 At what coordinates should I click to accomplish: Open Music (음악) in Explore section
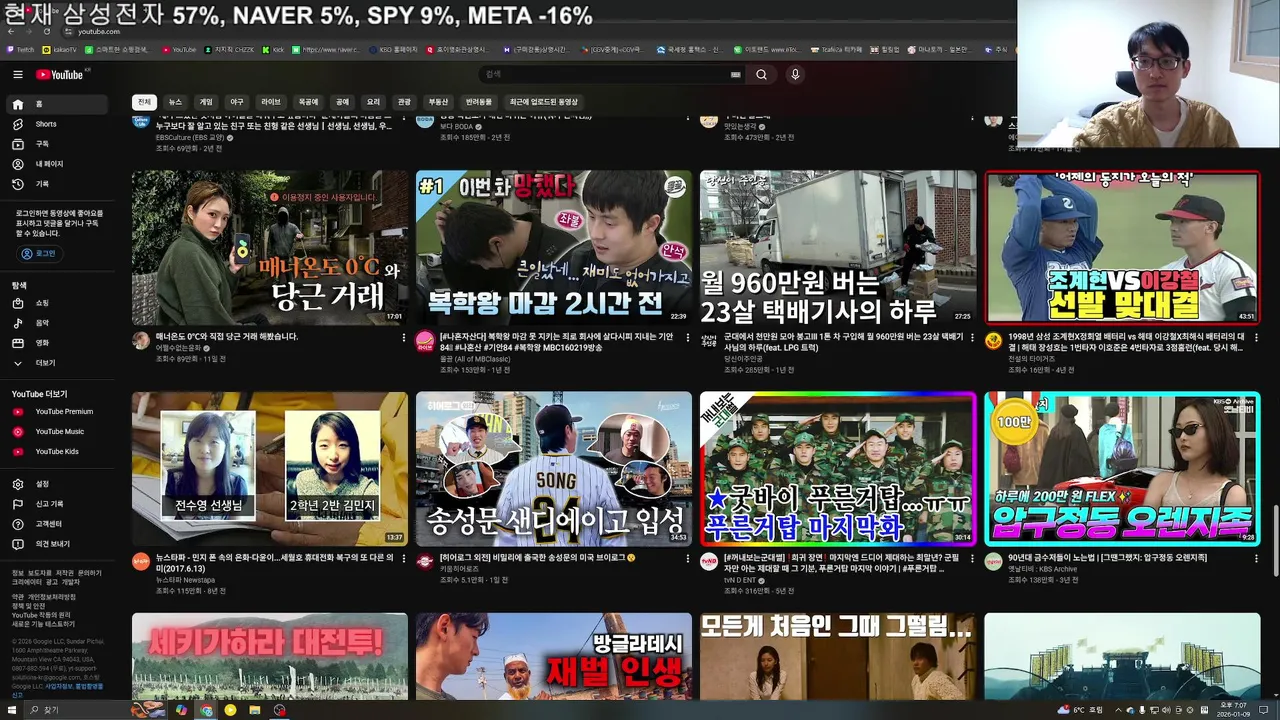(58, 323)
